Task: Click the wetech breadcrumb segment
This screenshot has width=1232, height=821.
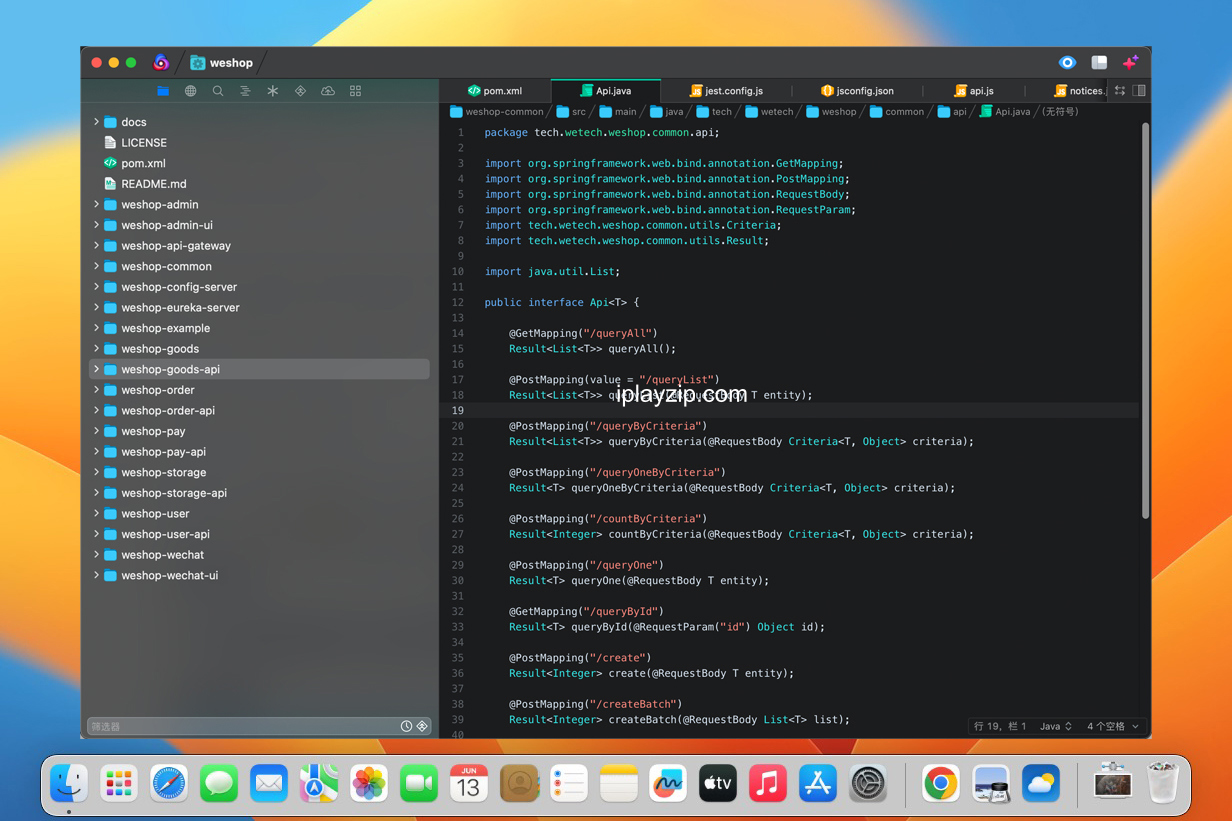Action: [769, 112]
